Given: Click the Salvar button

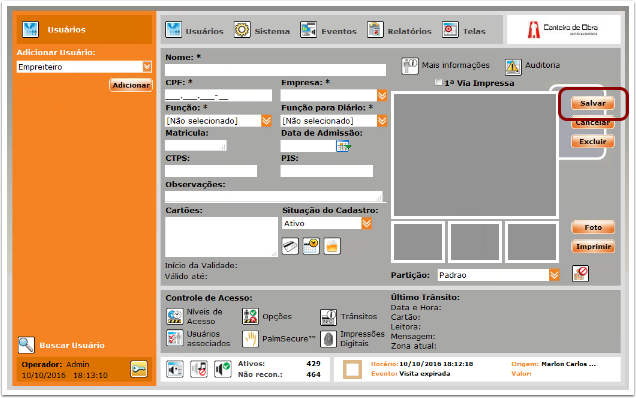Looking at the screenshot, I should pyautogui.click(x=593, y=103).
